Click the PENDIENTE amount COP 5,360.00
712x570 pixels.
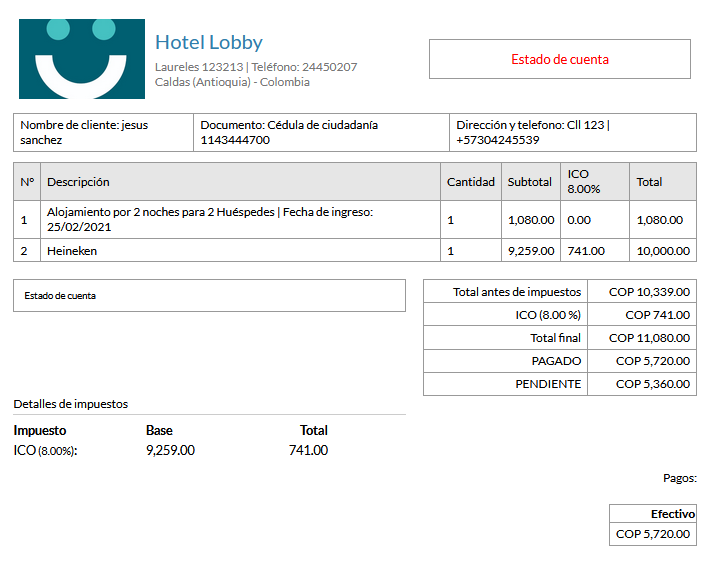pos(652,384)
